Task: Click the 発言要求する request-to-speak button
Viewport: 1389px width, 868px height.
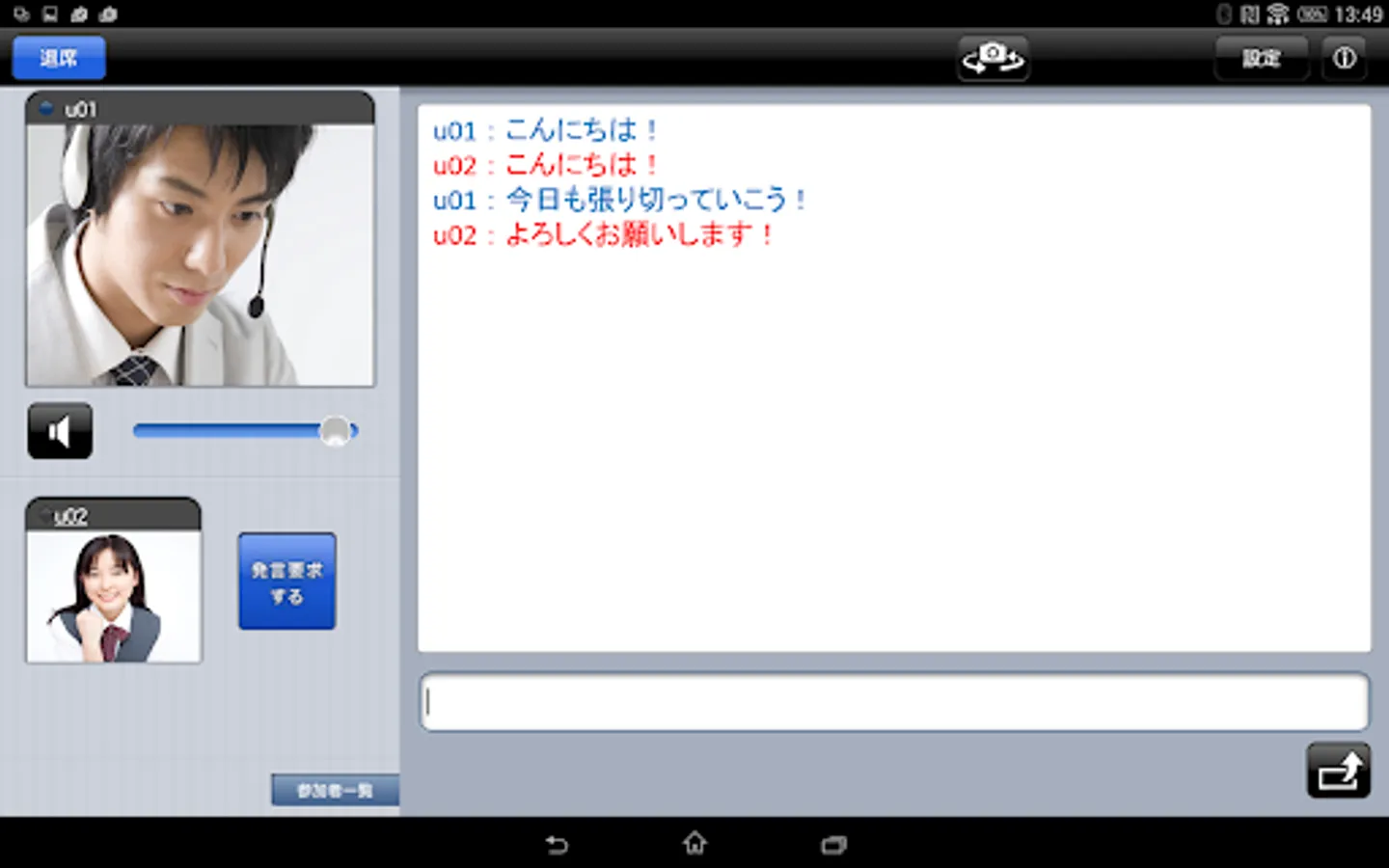Action: click(287, 582)
